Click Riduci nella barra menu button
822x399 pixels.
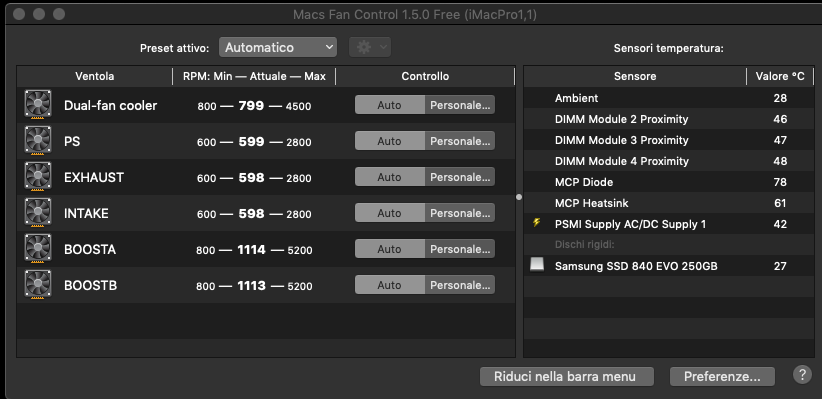point(567,376)
